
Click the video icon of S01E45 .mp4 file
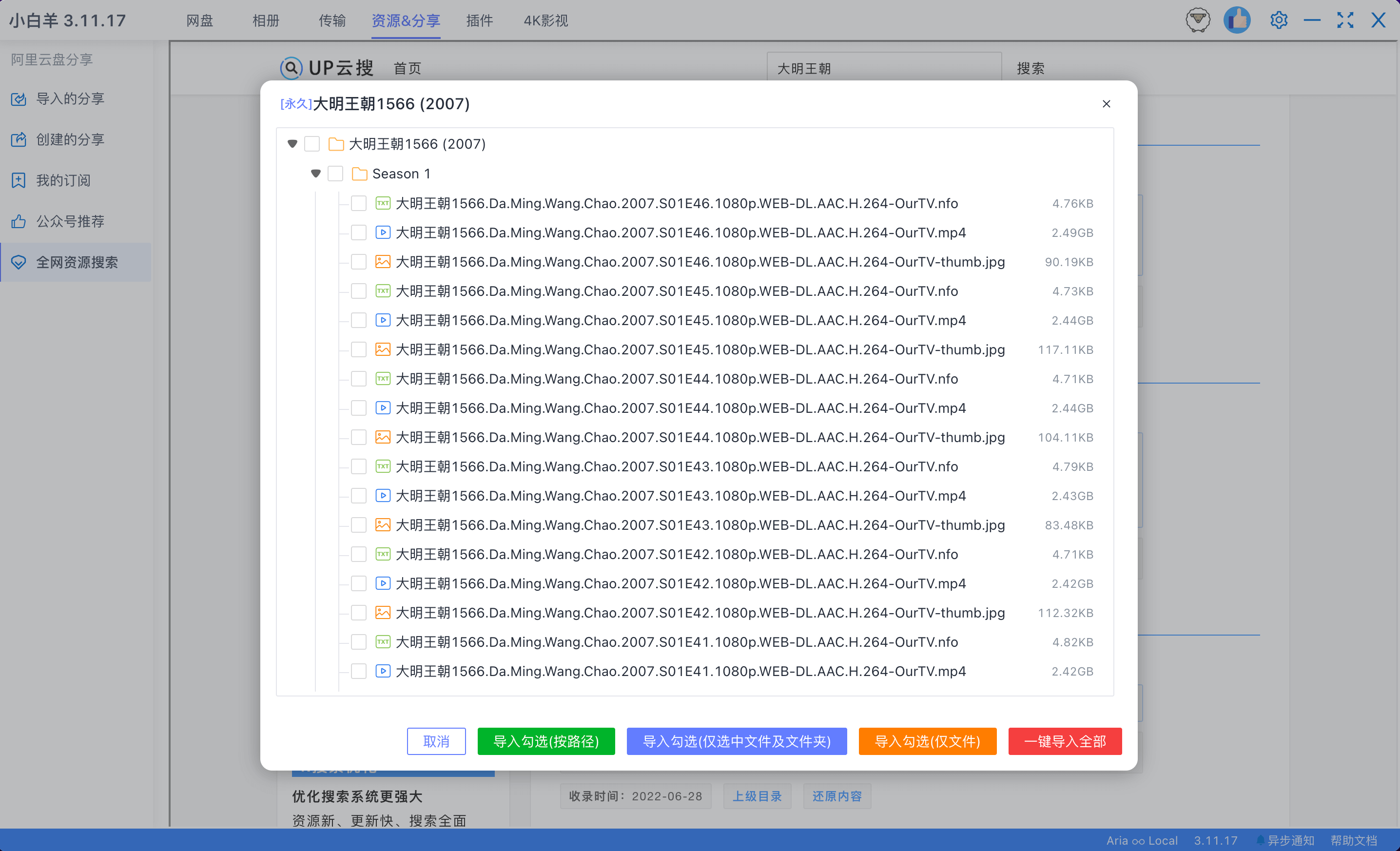[x=383, y=320]
